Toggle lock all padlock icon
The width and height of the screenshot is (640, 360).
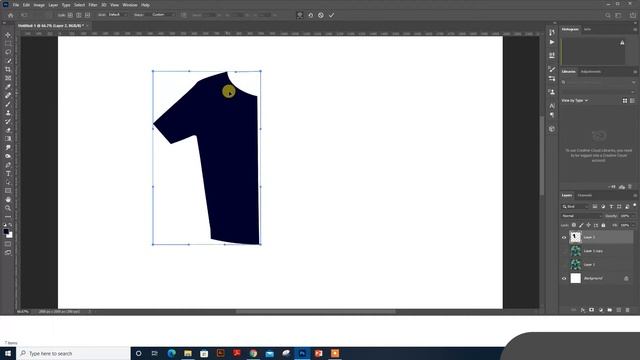tap(603, 225)
